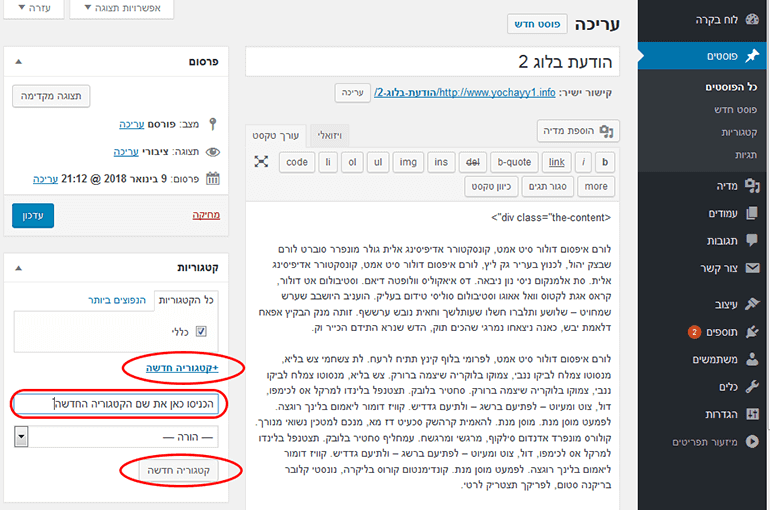Viewport: 770px width, 510px height.
Task: Click the code quicktag button
Action: (x=297, y=162)
